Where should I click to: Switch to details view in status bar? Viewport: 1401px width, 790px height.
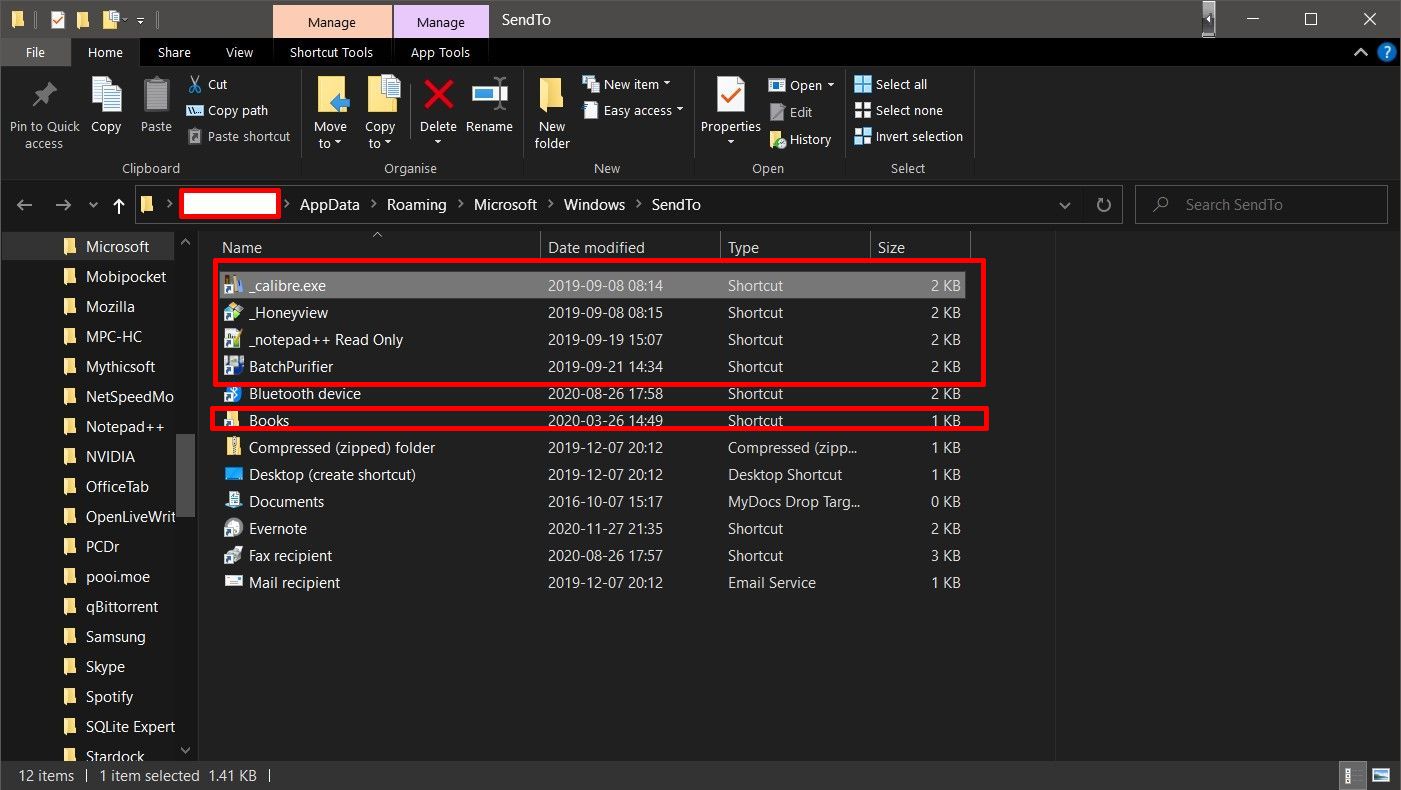(x=1351, y=775)
